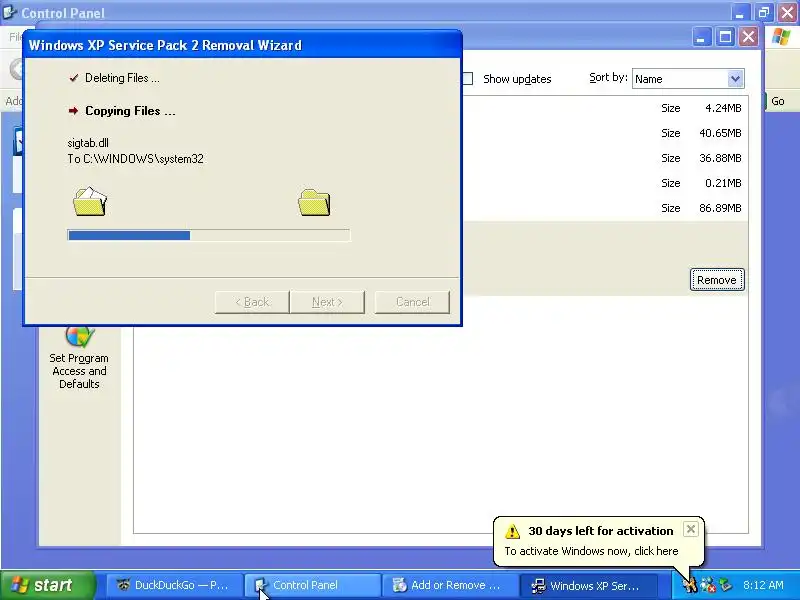Restore down the Control Panel window
Image resolution: width=800 pixels, height=600 pixels.
(x=763, y=12)
